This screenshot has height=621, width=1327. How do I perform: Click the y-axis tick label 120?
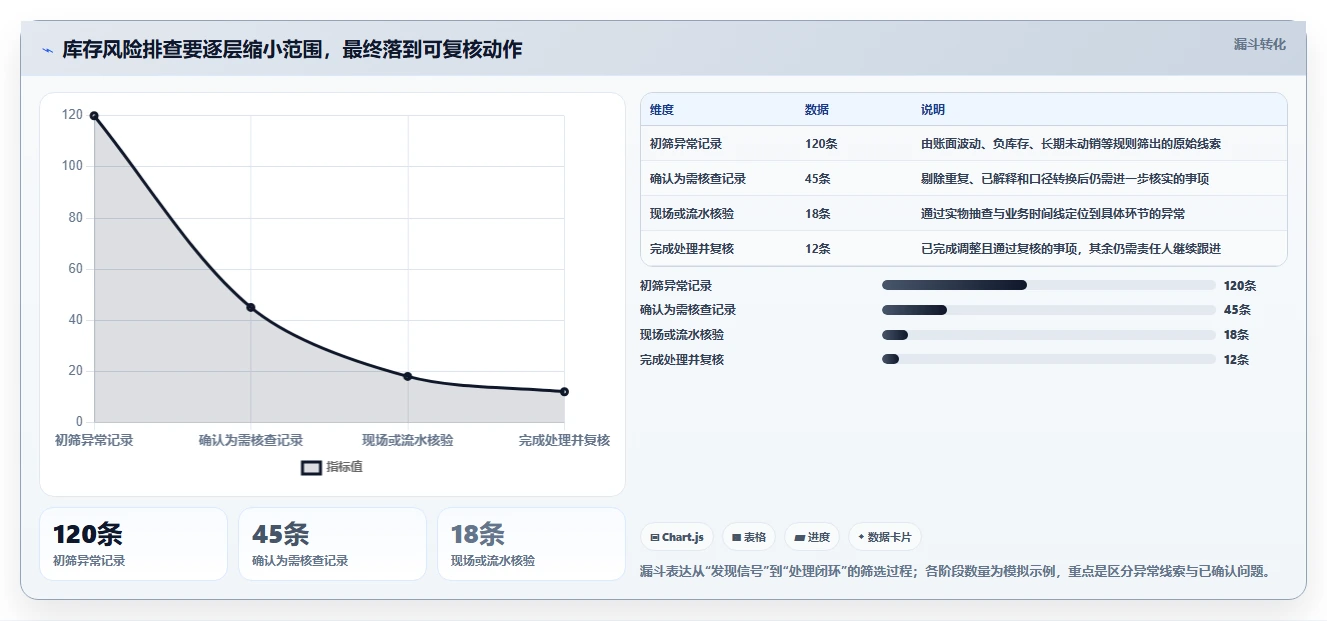72,115
